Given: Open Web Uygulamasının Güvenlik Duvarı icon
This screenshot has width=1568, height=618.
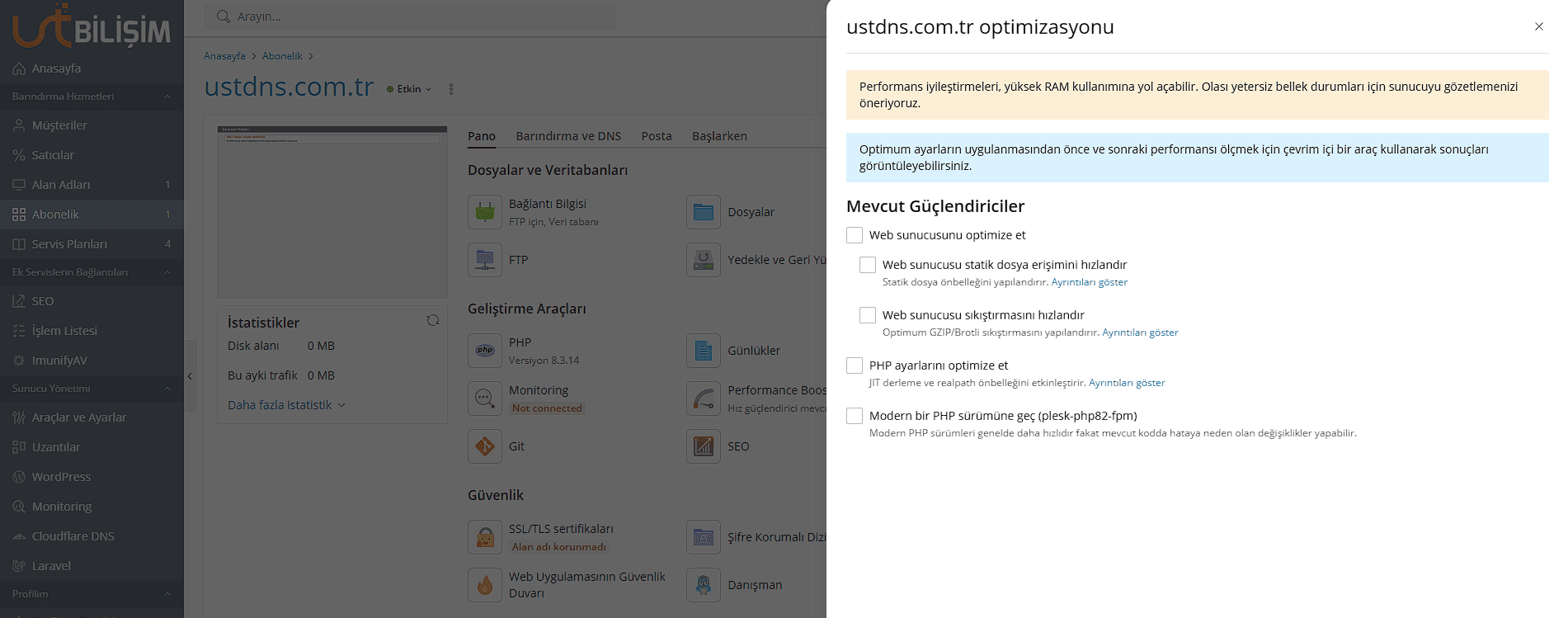Looking at the screenshot, I should point(485,585).
